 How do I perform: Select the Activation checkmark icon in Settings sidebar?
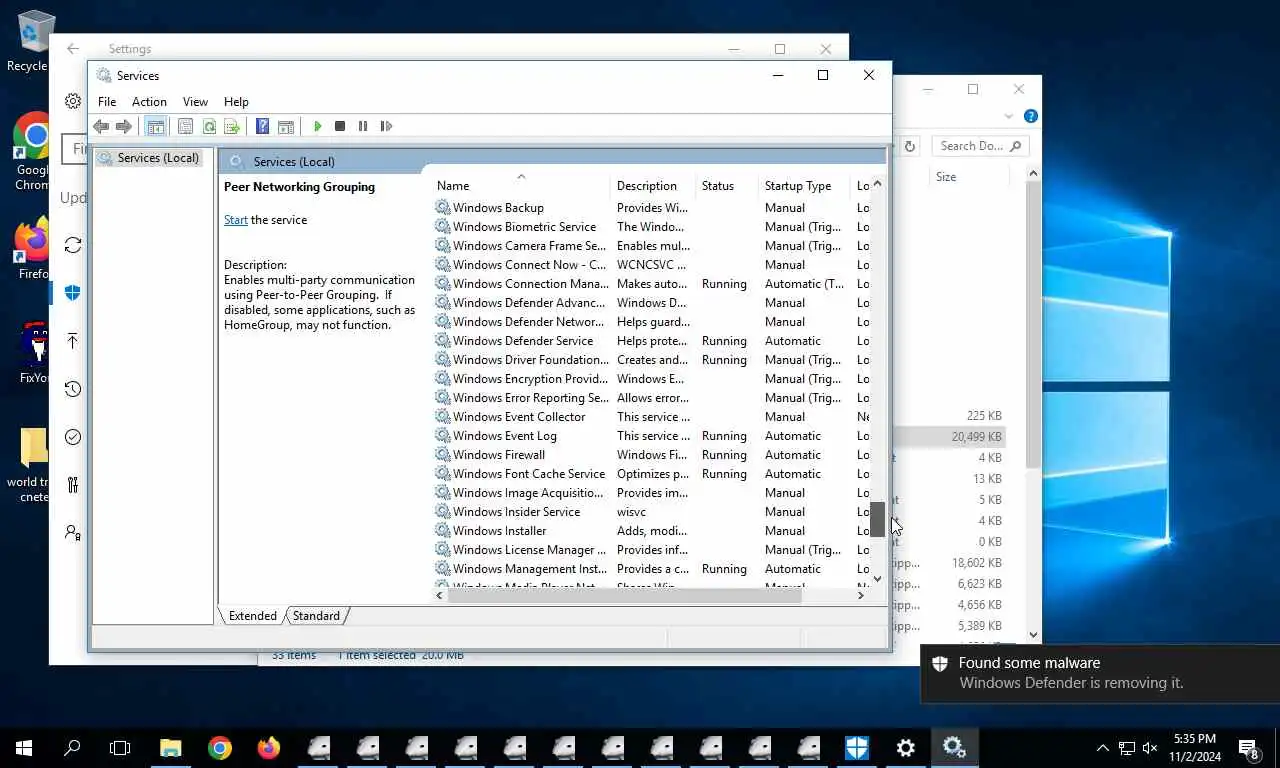[x=73, y=437]
